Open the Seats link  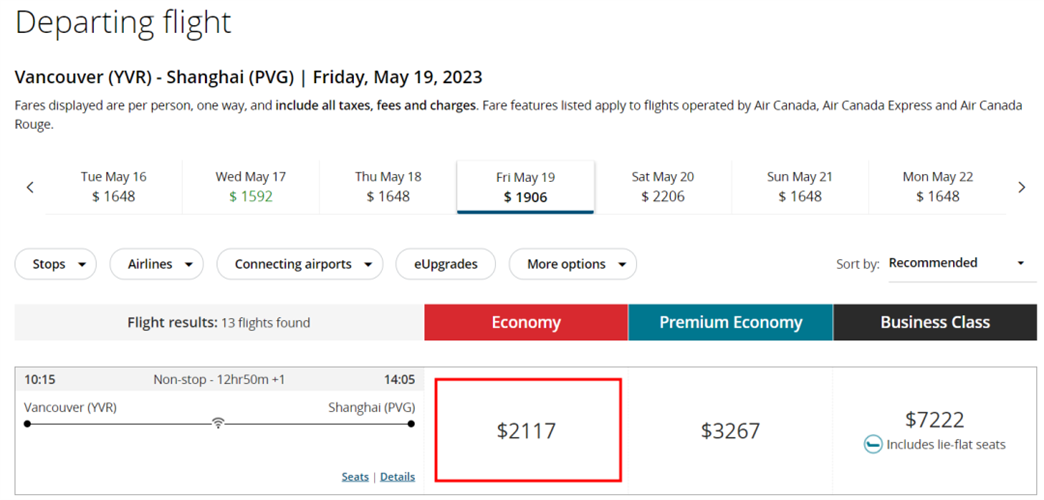[355, 477]
